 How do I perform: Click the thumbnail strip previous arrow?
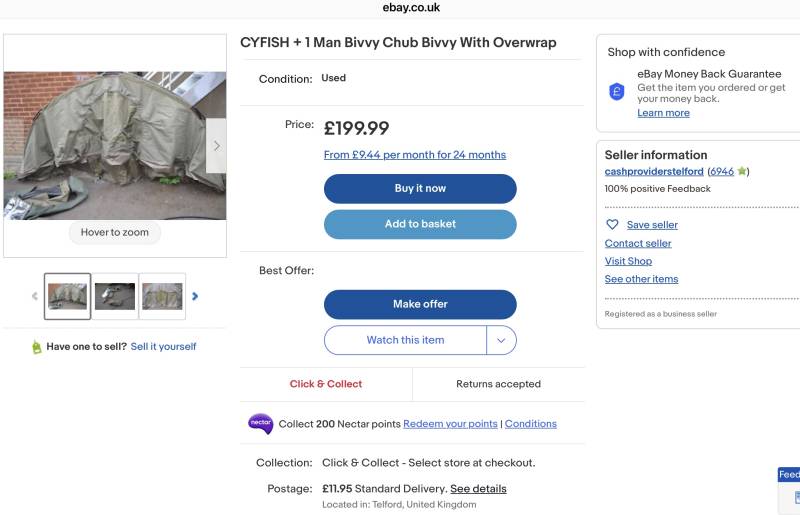pyautogui.click(x=35, y=296)
